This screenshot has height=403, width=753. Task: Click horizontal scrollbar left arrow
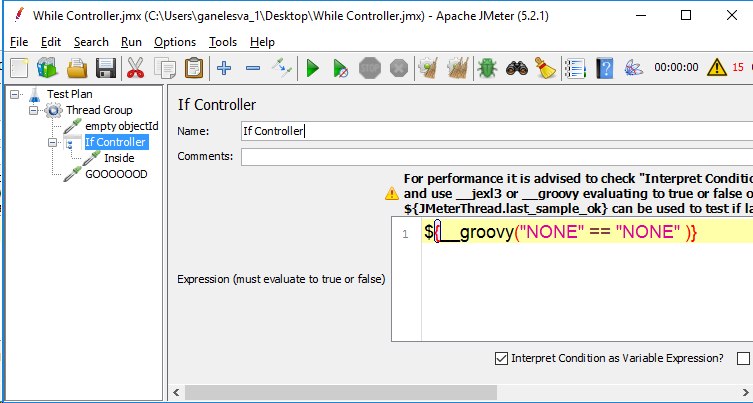coord(176,392)
